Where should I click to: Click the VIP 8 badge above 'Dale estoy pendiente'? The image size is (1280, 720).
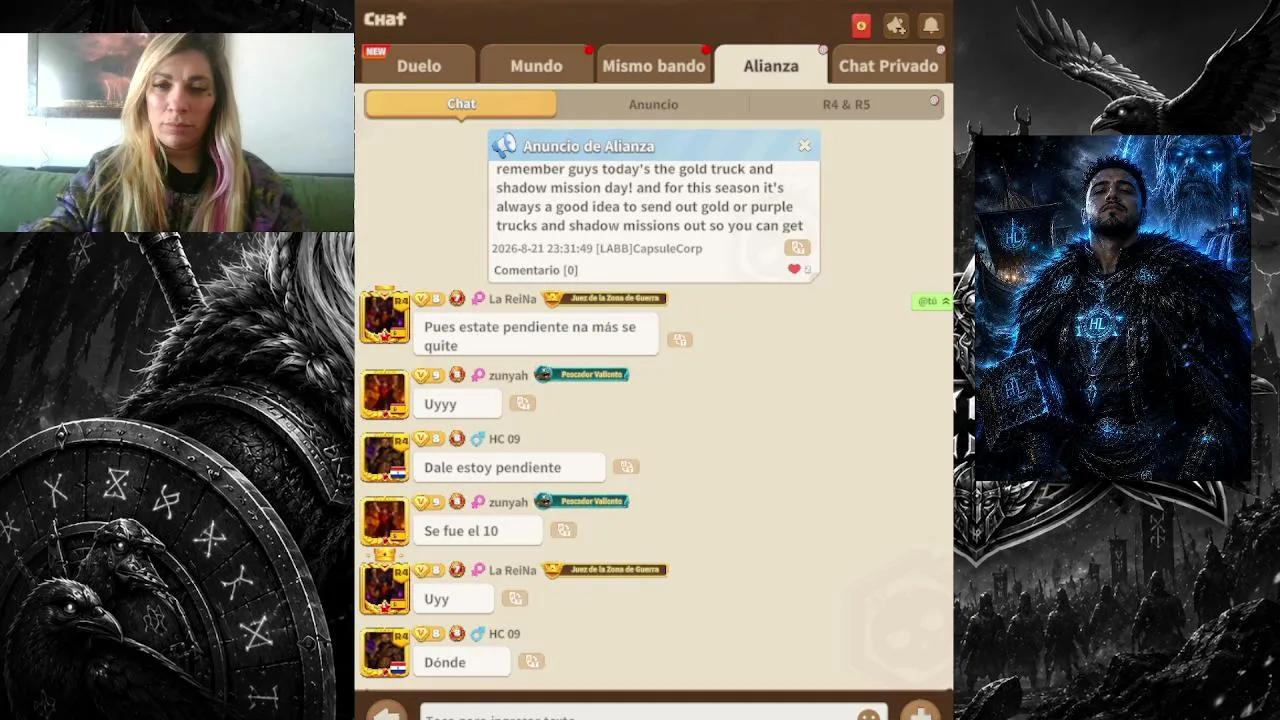click(428, 438)
